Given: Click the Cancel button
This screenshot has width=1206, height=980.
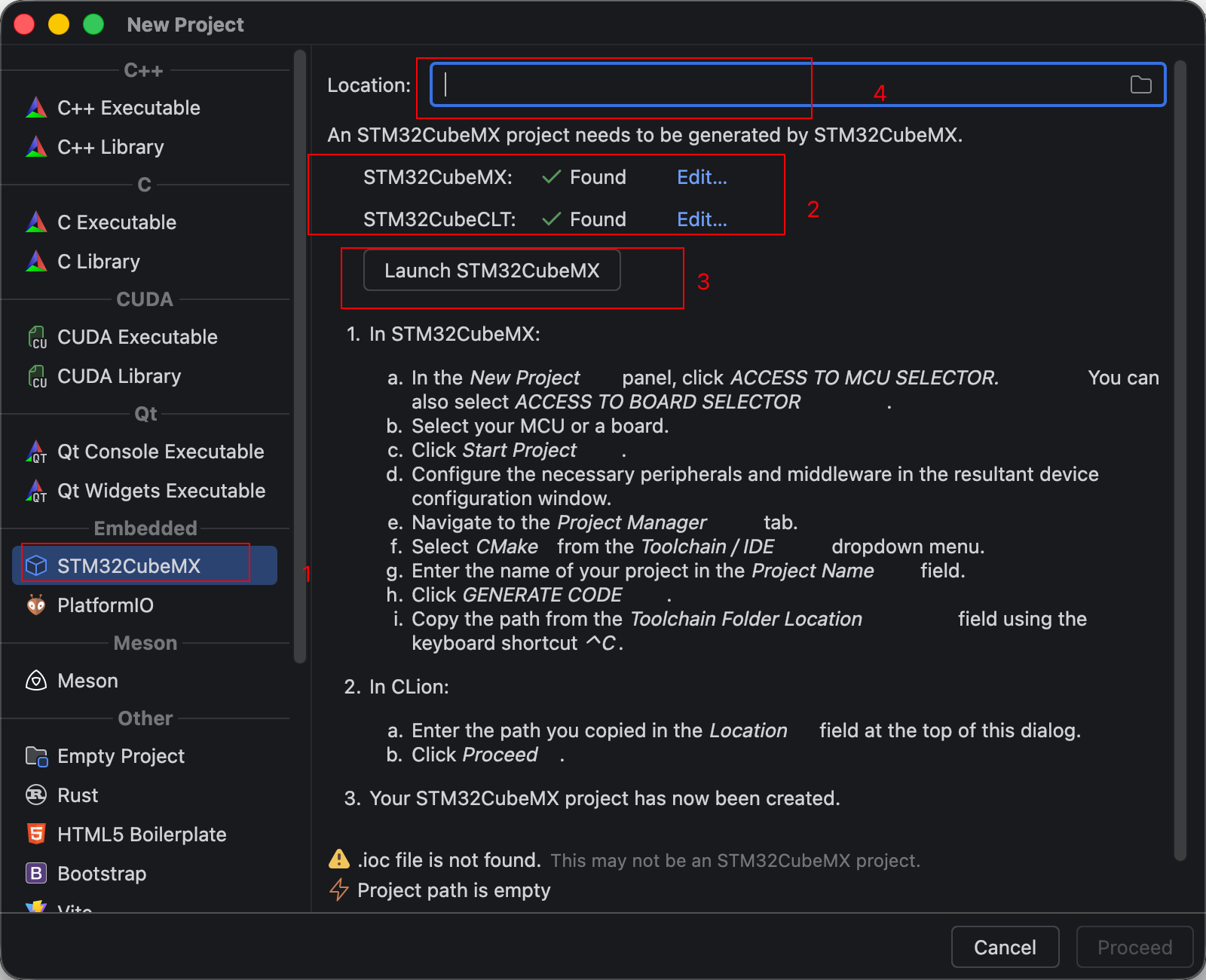Looking at the screenshot, I should click(x=1005, y=947).
